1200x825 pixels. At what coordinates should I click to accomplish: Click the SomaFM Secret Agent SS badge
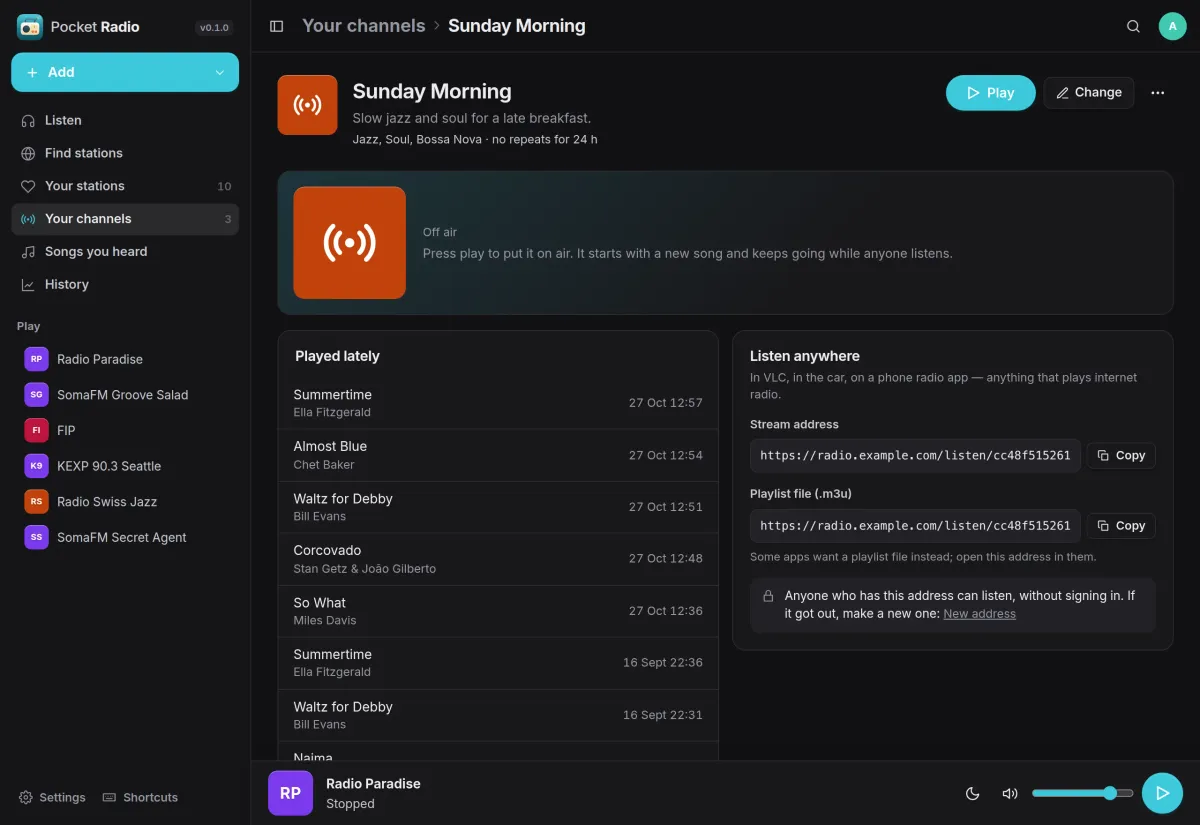(x=36, y=537)
